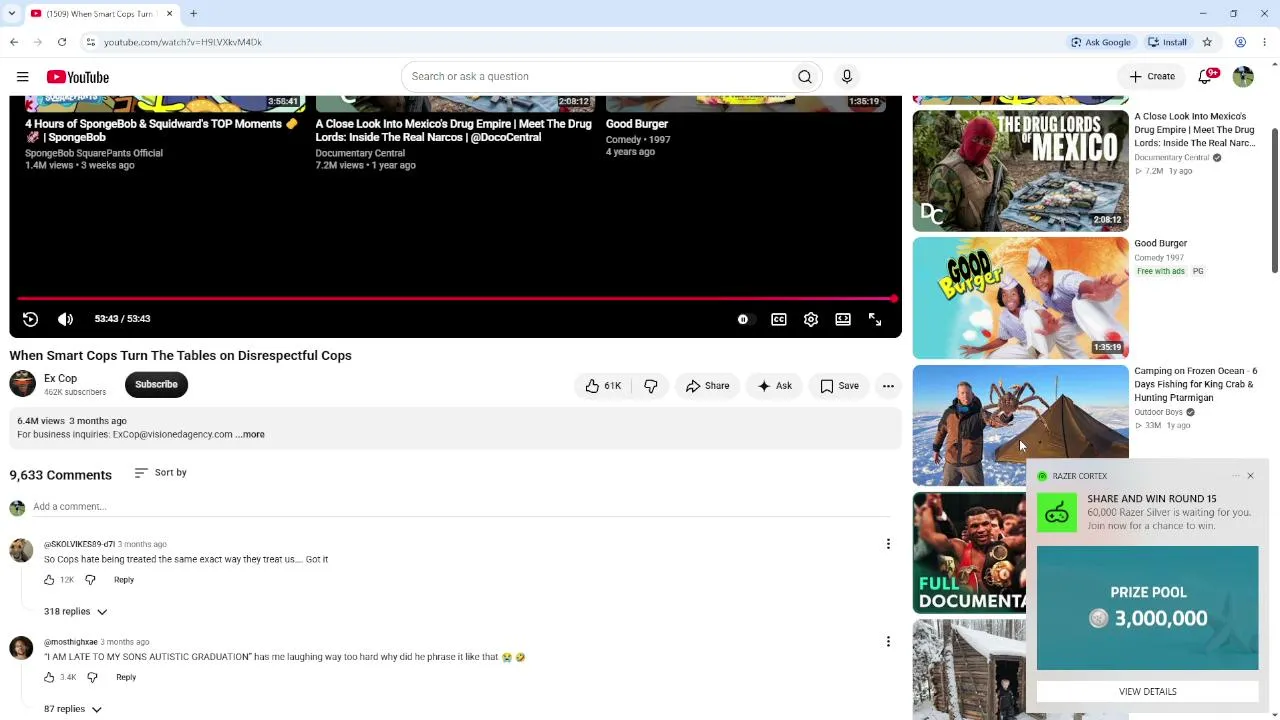Focus the YouTube search field
Screen dimensions: 1280x720
click(x=597, y=77)
